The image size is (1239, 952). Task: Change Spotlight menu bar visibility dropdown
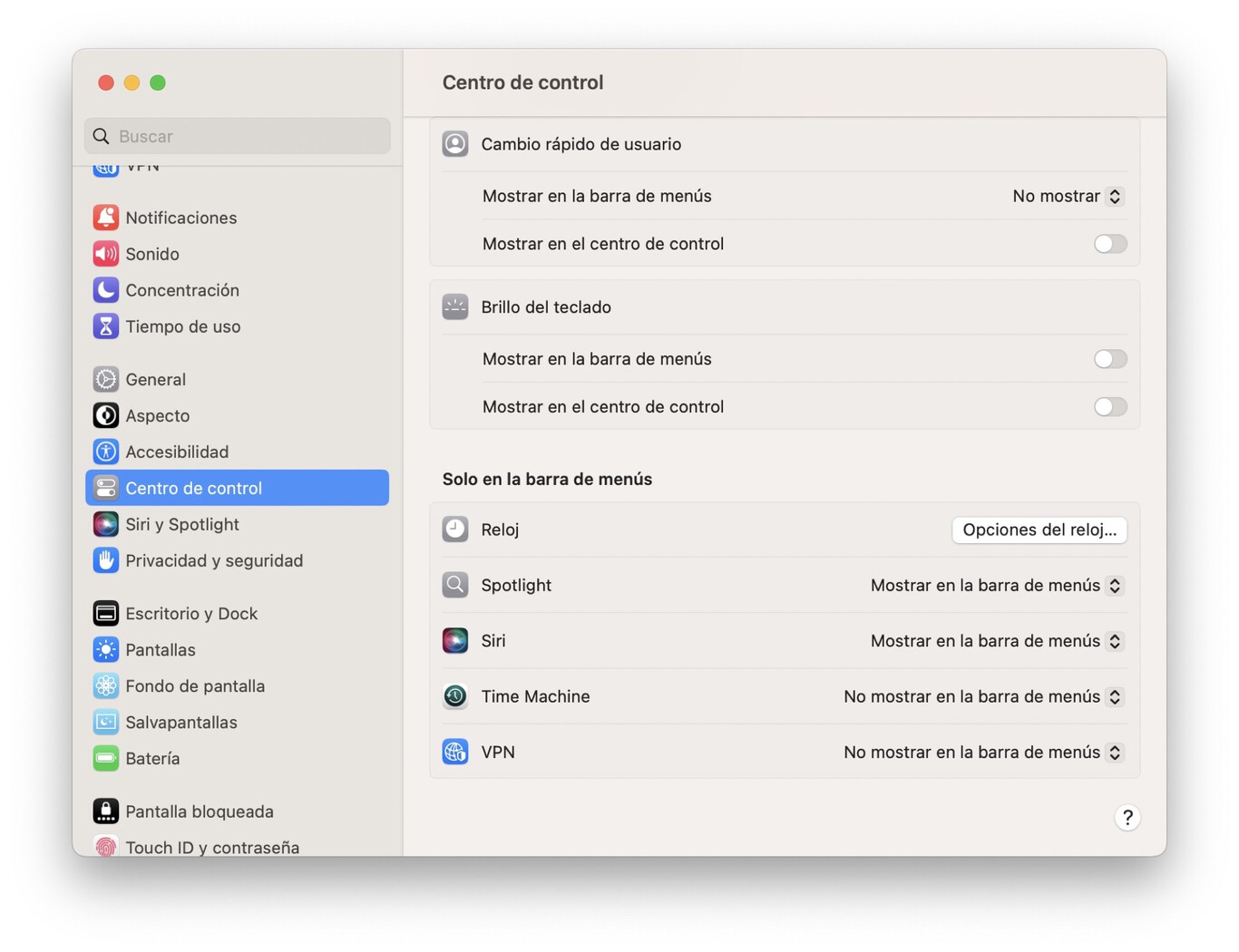pyautogui.click(x=995, y=585)
